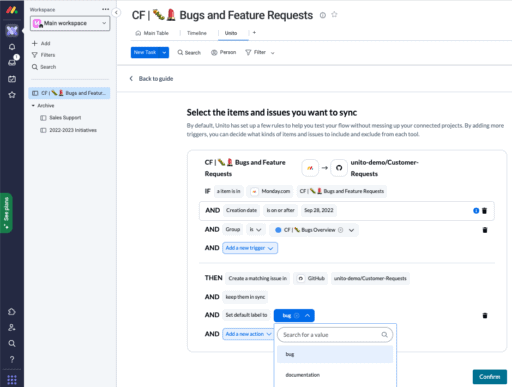This screenshot has width=512, height=387.
Task: Open Add a new trigger dropdown
Action: pos(250,248)
